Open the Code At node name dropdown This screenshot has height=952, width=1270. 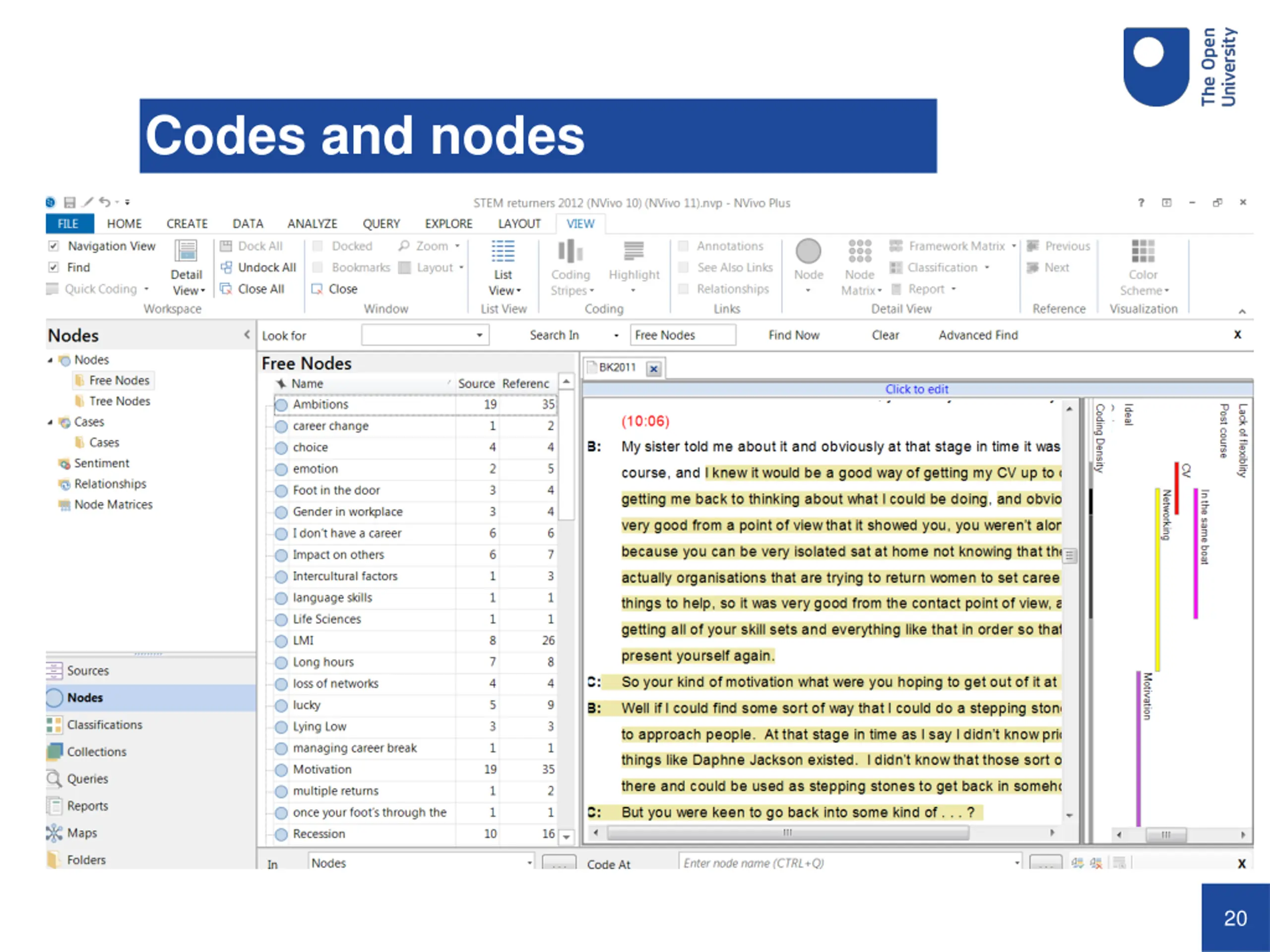[x=1017, y=862]
